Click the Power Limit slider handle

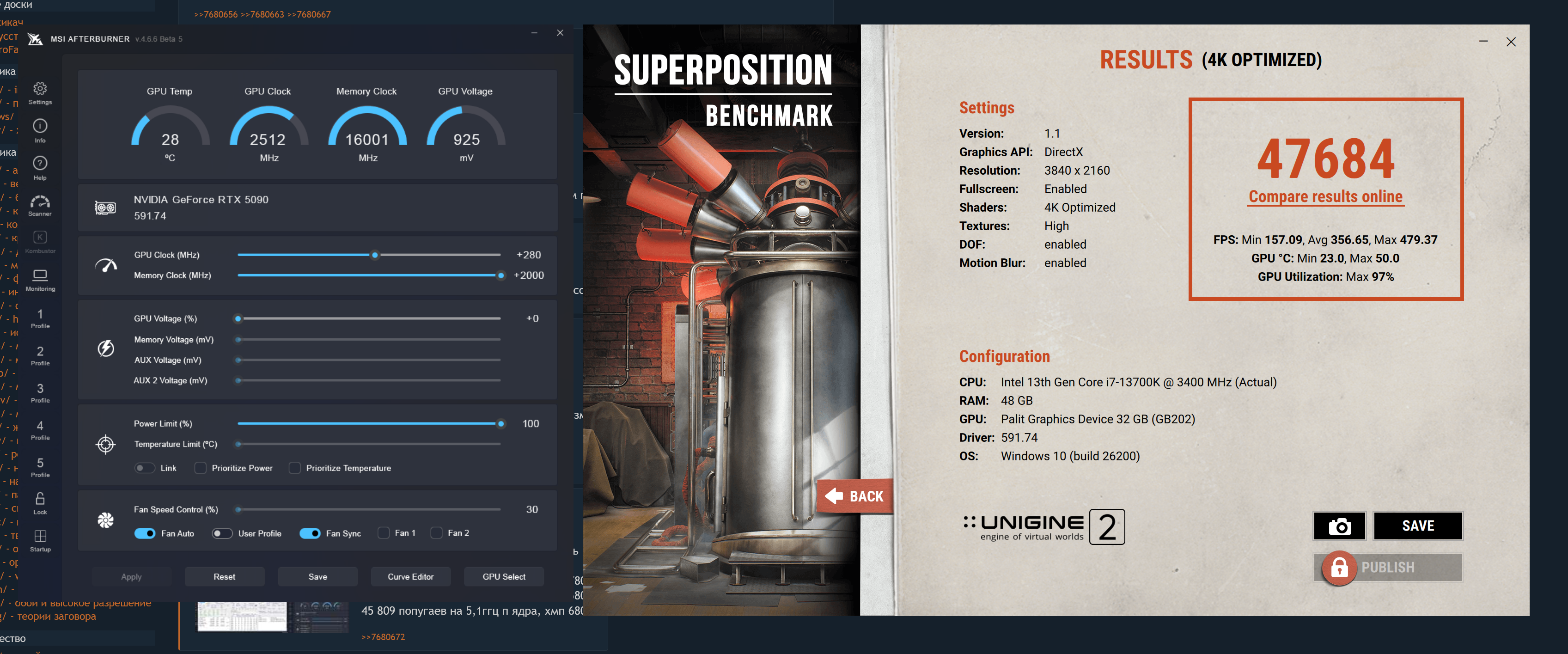500,424
